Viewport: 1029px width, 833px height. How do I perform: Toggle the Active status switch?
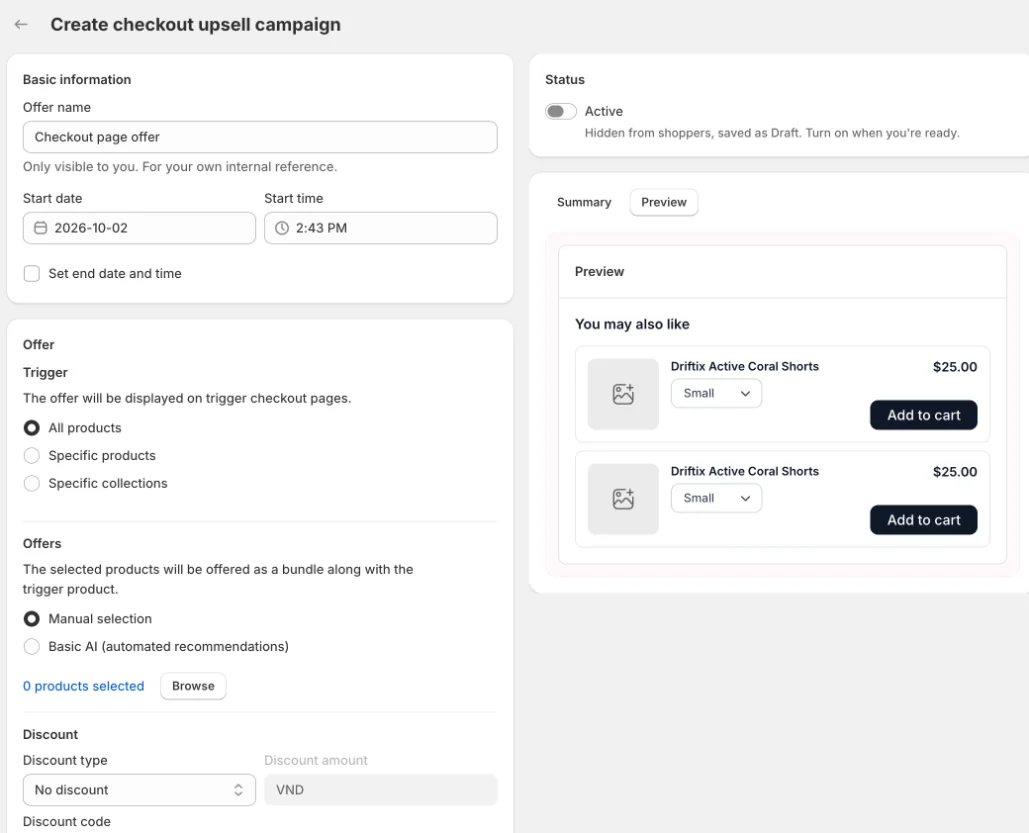(560, 111)
